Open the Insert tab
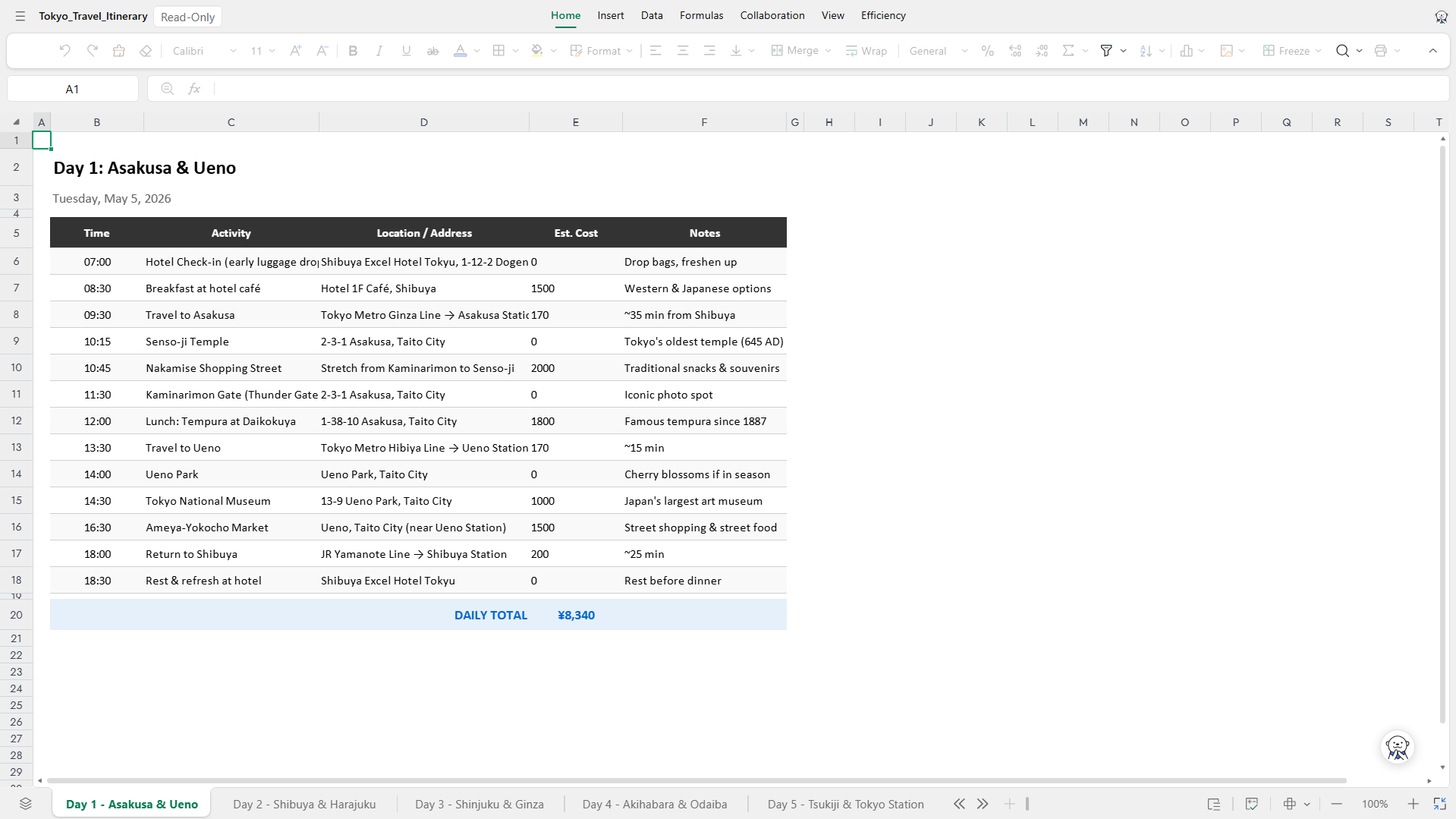 click(x=610, y=15)
